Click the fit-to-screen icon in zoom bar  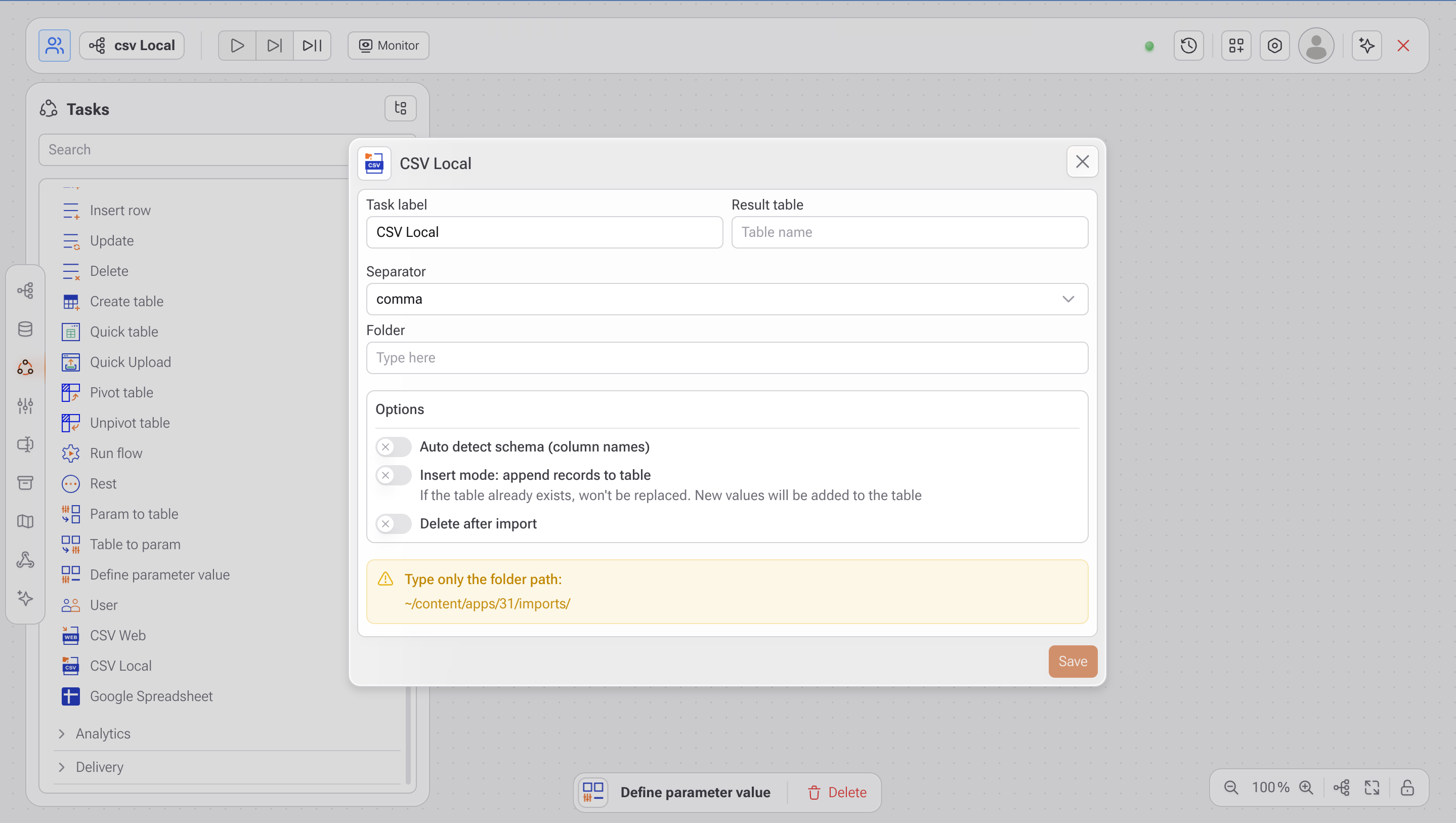(1372, 788)
